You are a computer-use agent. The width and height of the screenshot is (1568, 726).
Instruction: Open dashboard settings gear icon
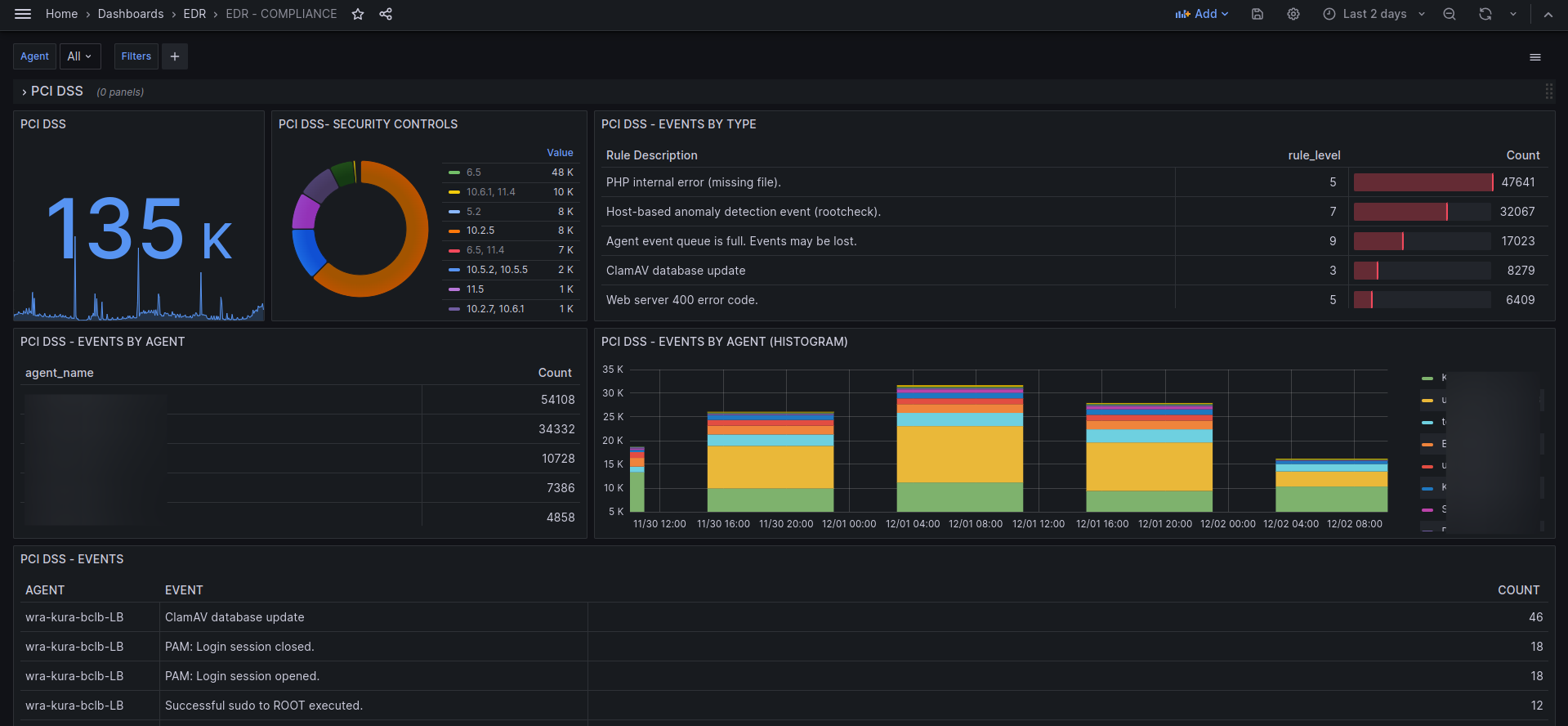click(x=1293, y=14)
